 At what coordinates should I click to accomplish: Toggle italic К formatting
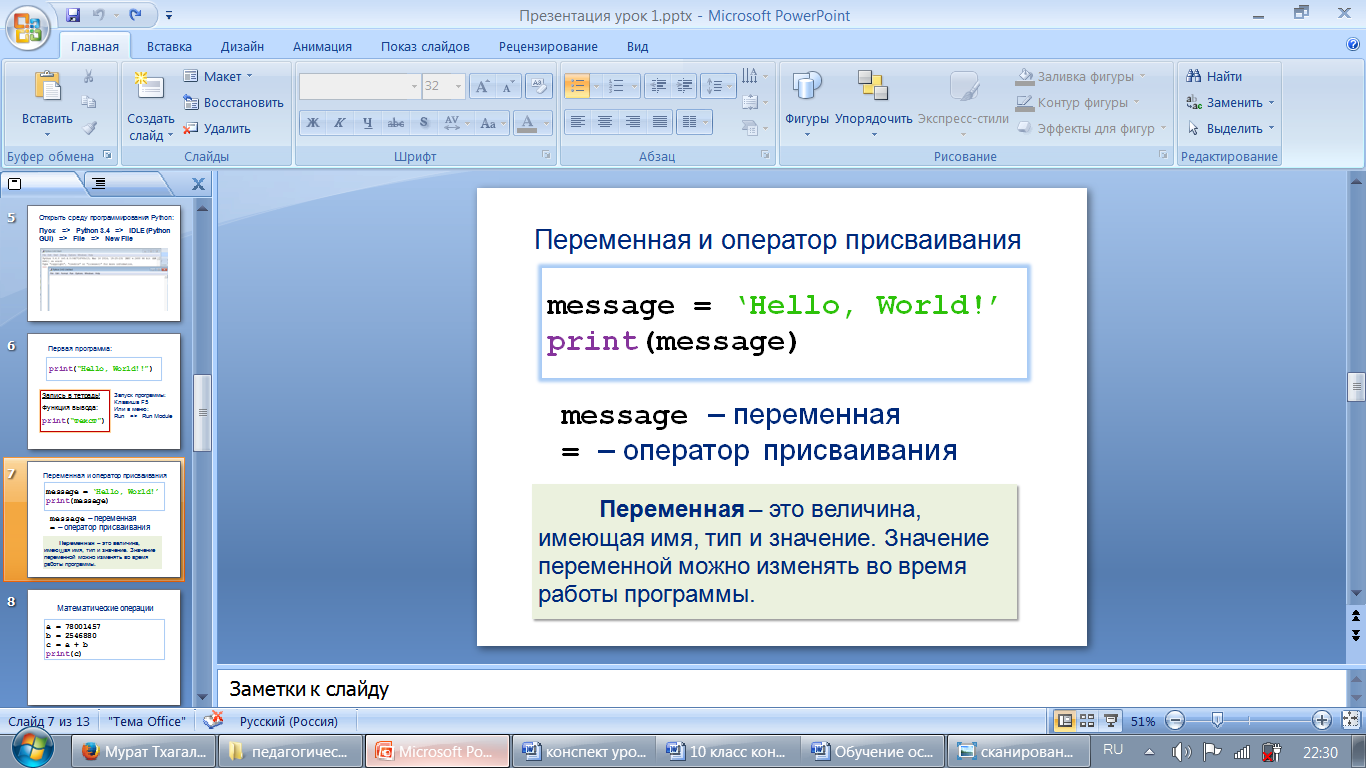340,123
